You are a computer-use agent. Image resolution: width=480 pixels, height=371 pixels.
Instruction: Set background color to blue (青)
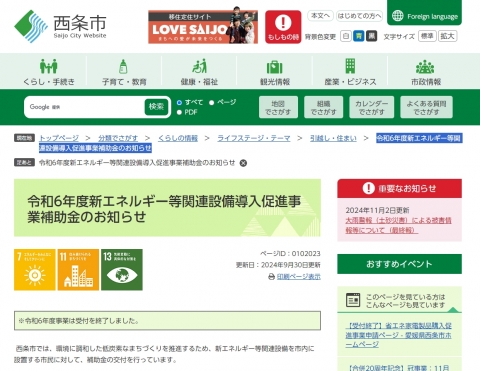click(x=359, y=36)
